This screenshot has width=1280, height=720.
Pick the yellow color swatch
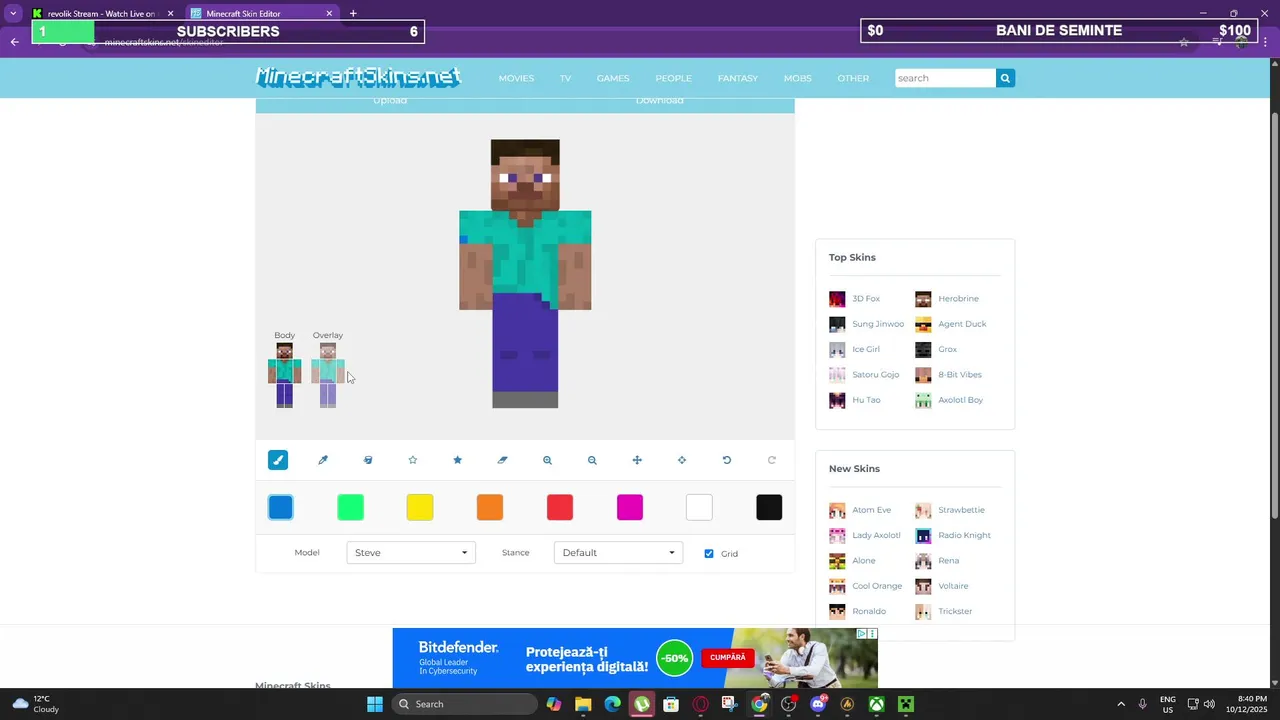(420, 507)
